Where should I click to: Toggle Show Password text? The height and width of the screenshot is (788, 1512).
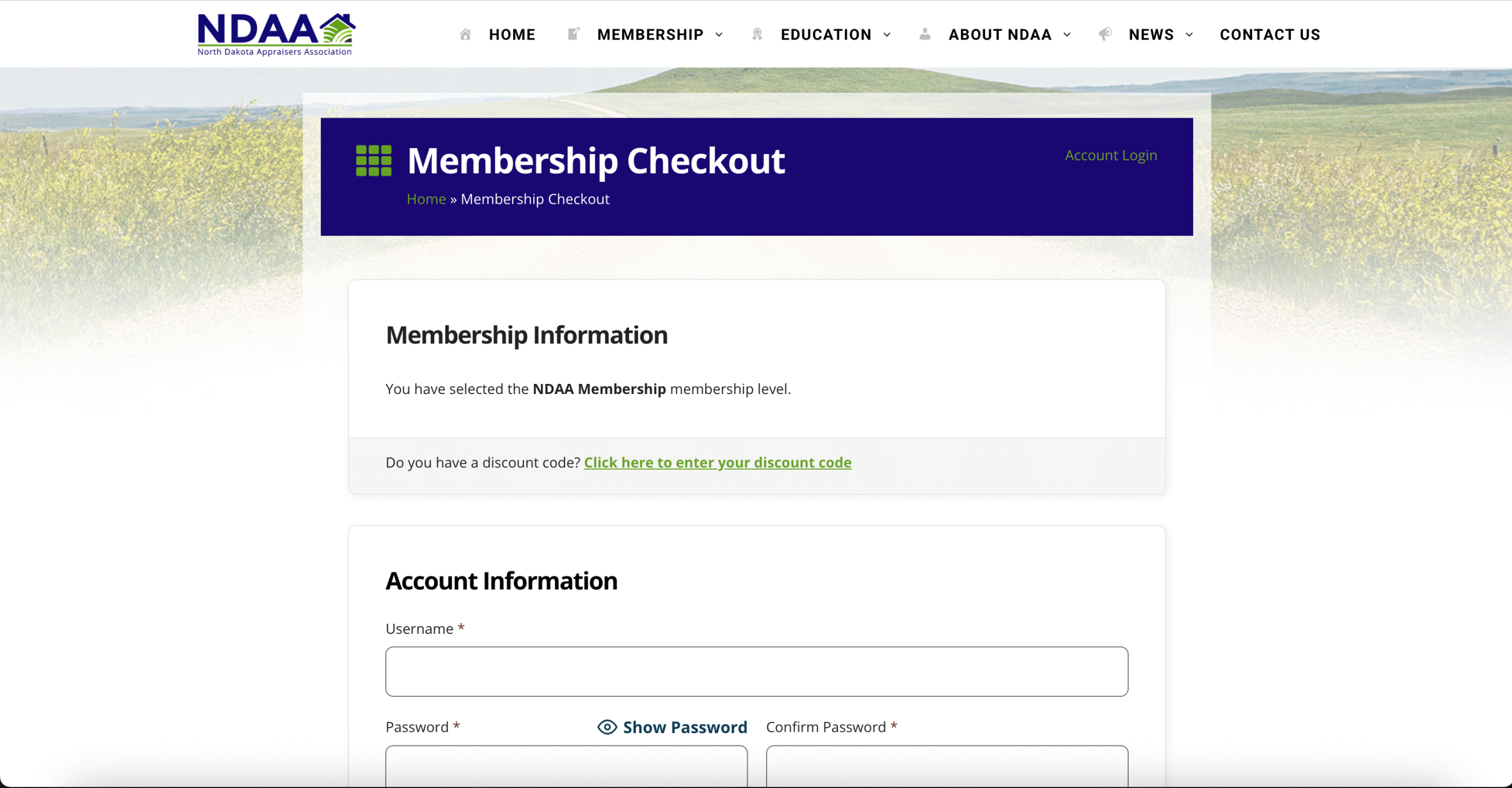tap(685, 727)
